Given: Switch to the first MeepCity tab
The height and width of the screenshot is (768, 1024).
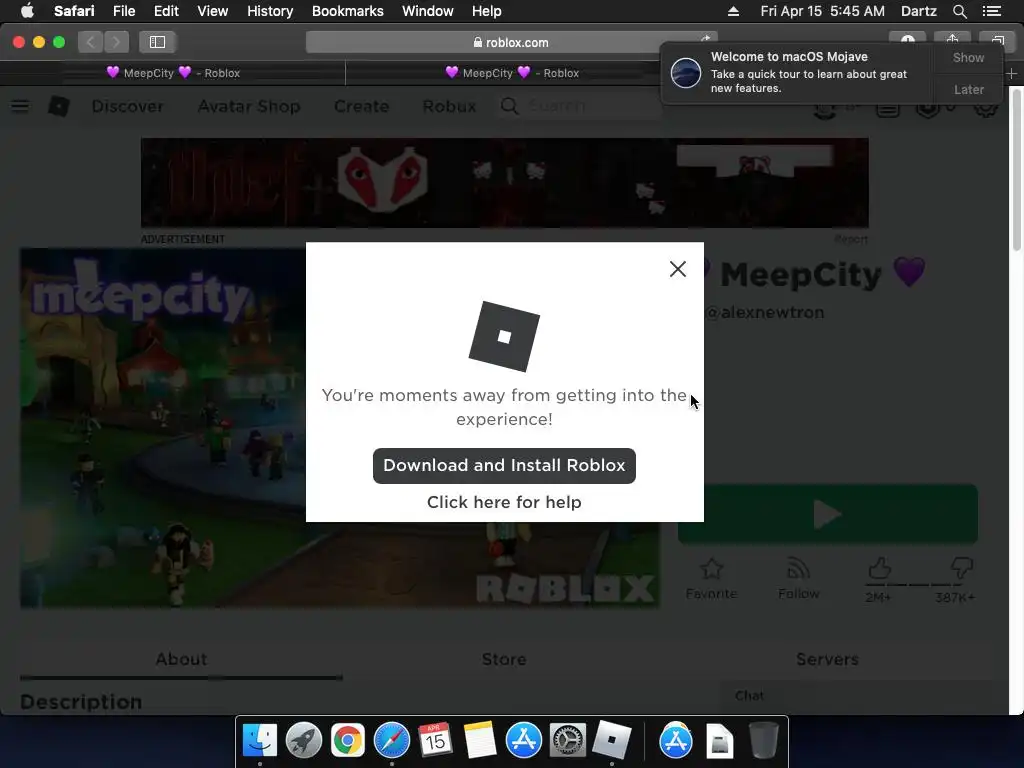Looking at the screenshot, I should click(x=173, y=73).
